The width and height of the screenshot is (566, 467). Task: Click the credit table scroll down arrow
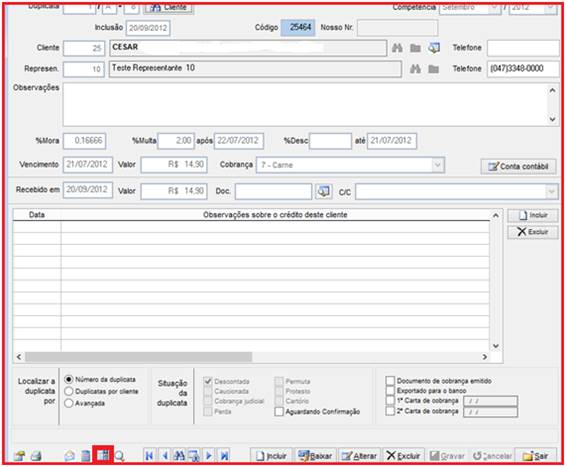496,346
